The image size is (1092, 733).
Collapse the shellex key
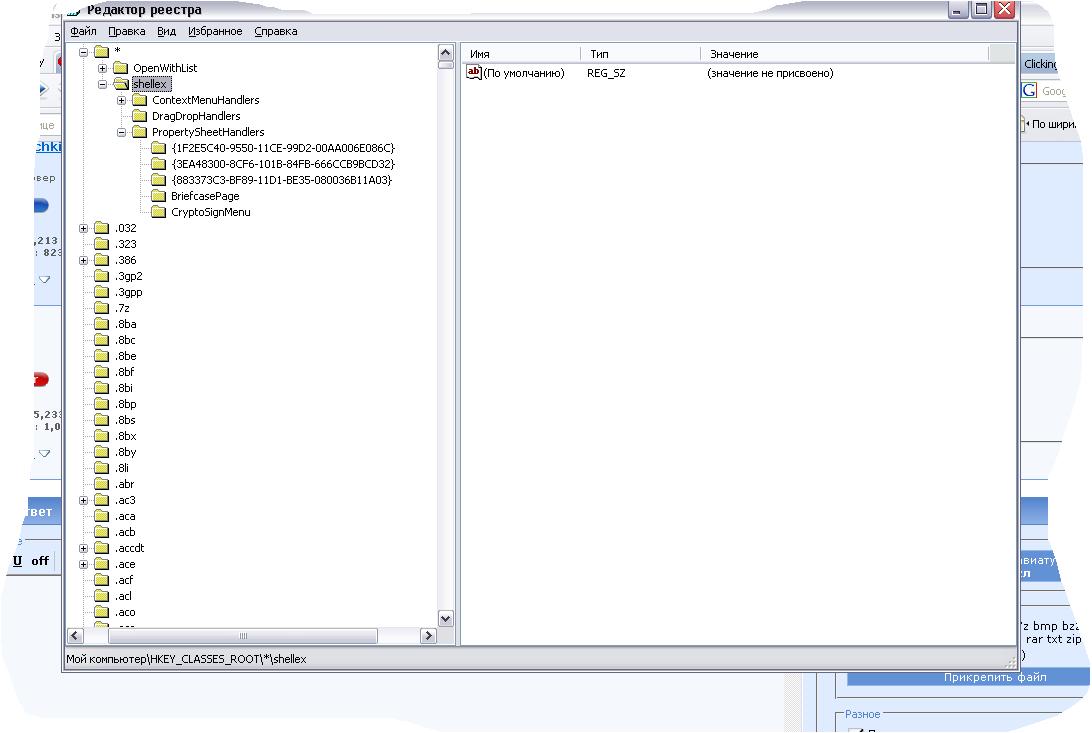coord(102,84)
